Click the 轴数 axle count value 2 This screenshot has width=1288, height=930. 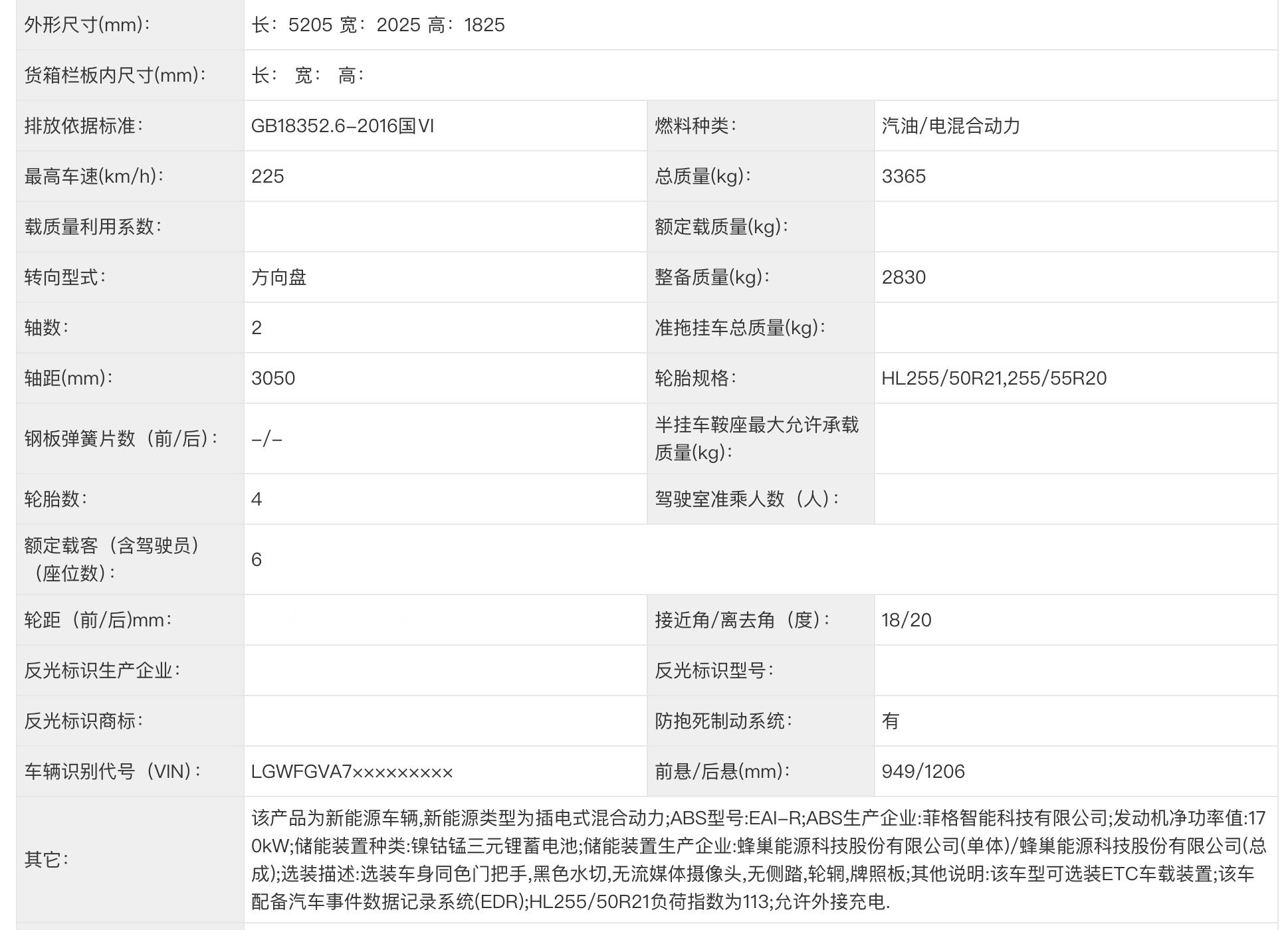click(257, 328)
